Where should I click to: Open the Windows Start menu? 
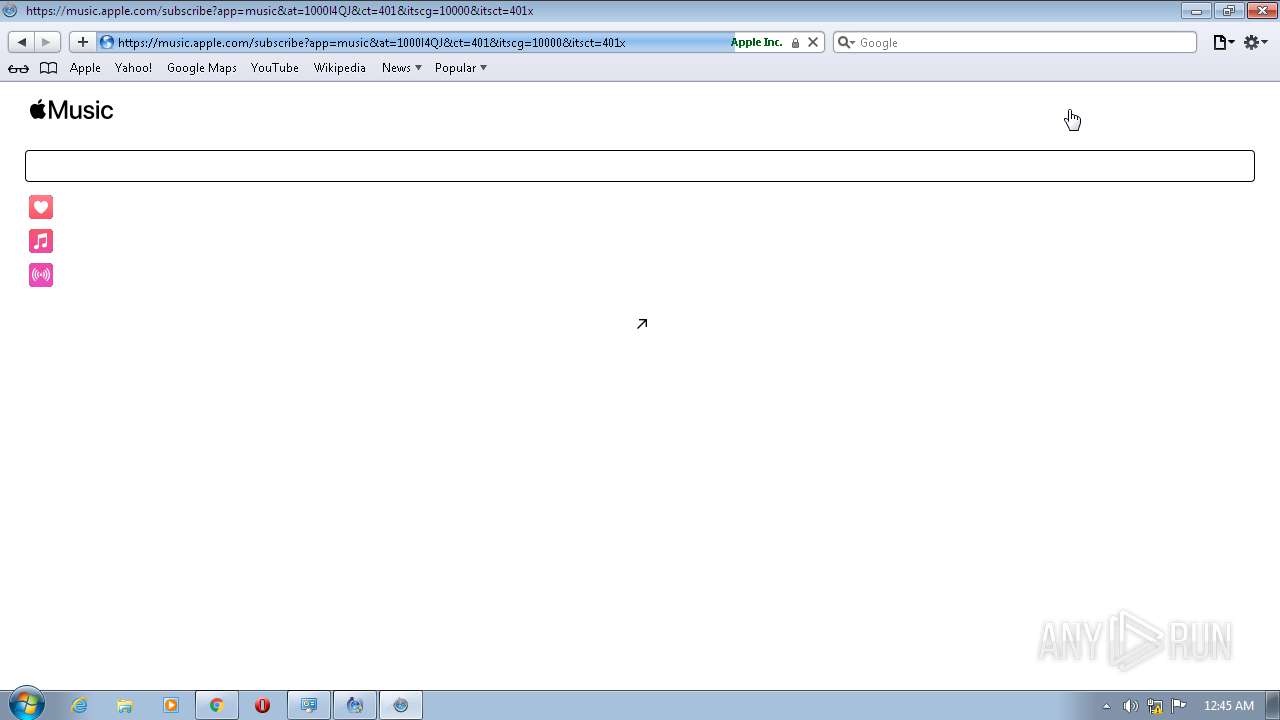(27, 705)
